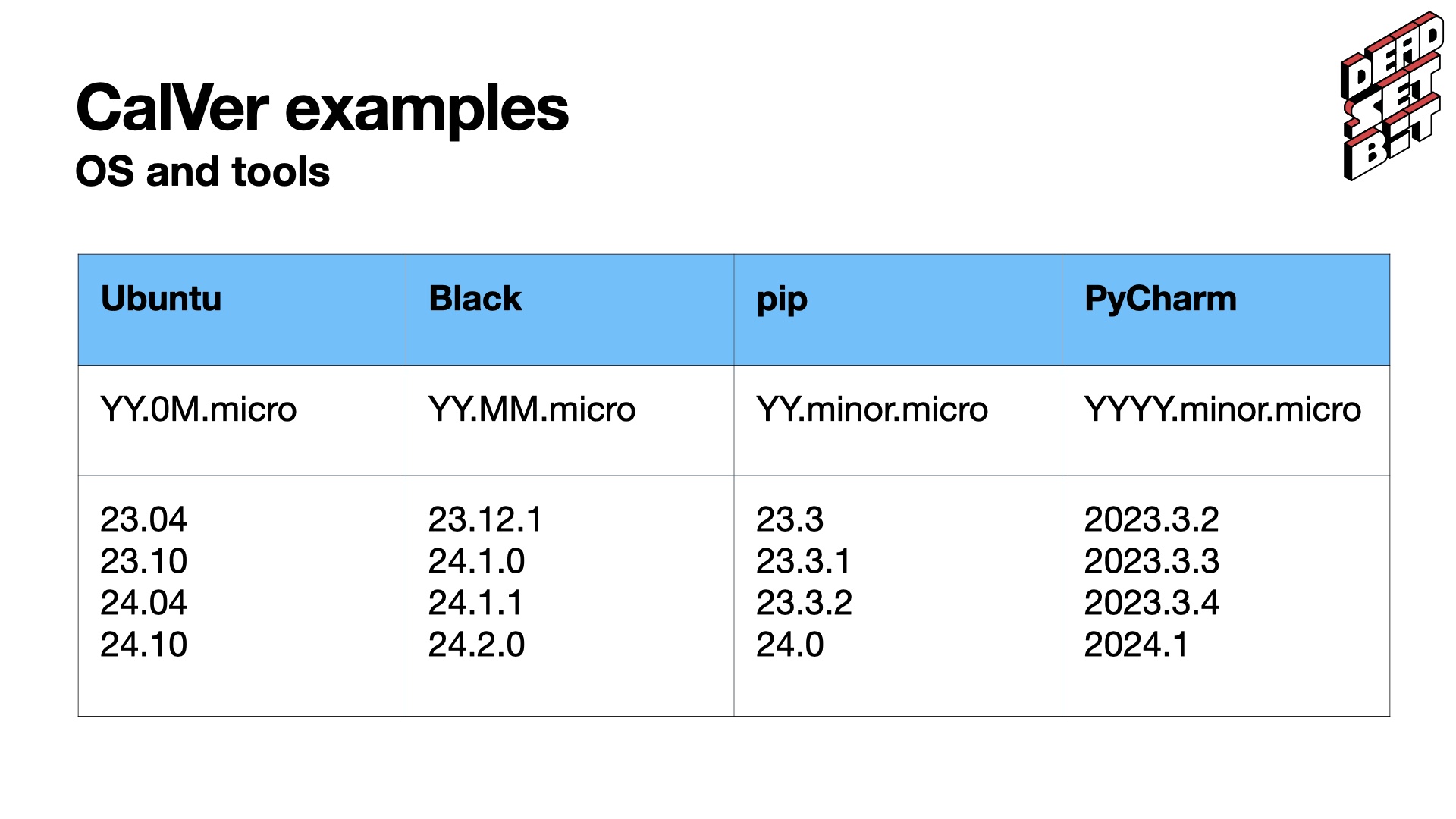Click PyCharm version 2024.1
Image resolution: width=1456 pixels, height=819 pixels.
click(1136, 645)
